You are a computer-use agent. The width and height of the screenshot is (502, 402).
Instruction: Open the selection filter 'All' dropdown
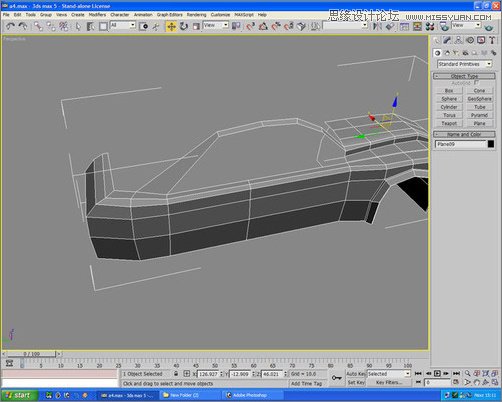pos(123,25)
